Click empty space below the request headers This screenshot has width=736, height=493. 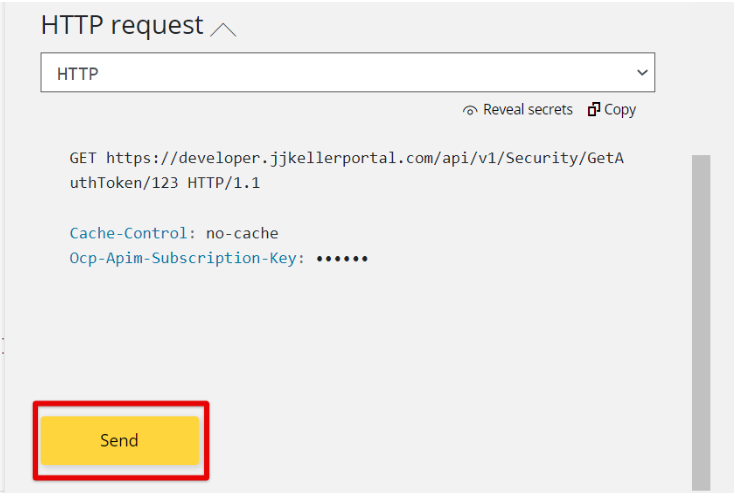point(347,329)
